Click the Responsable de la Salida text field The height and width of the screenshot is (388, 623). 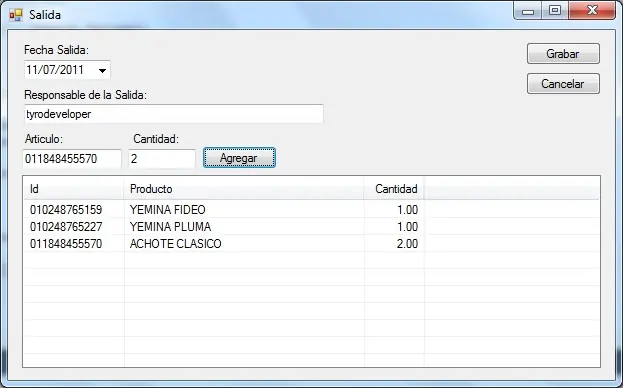click(174, 114)
